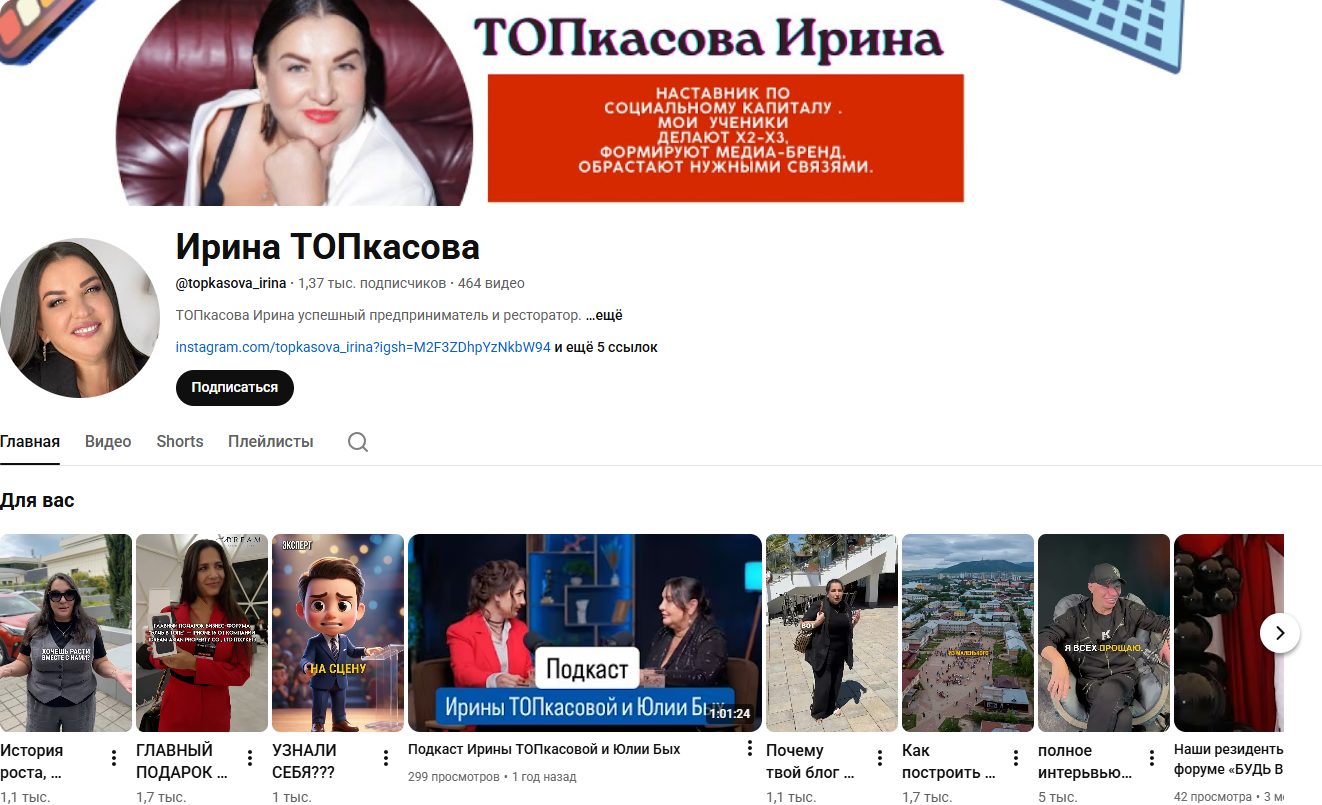
Task: Expand channel description via "…ещё"
Action: click(x=604, y=315)
